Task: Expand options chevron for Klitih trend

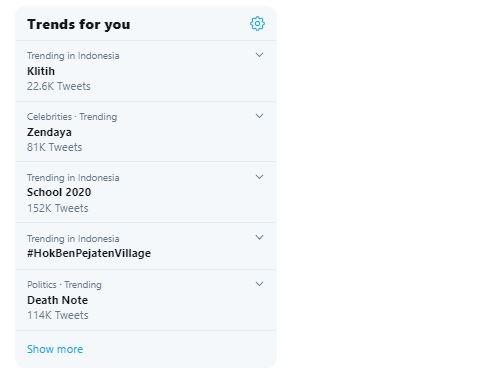Action: [259, 55]
